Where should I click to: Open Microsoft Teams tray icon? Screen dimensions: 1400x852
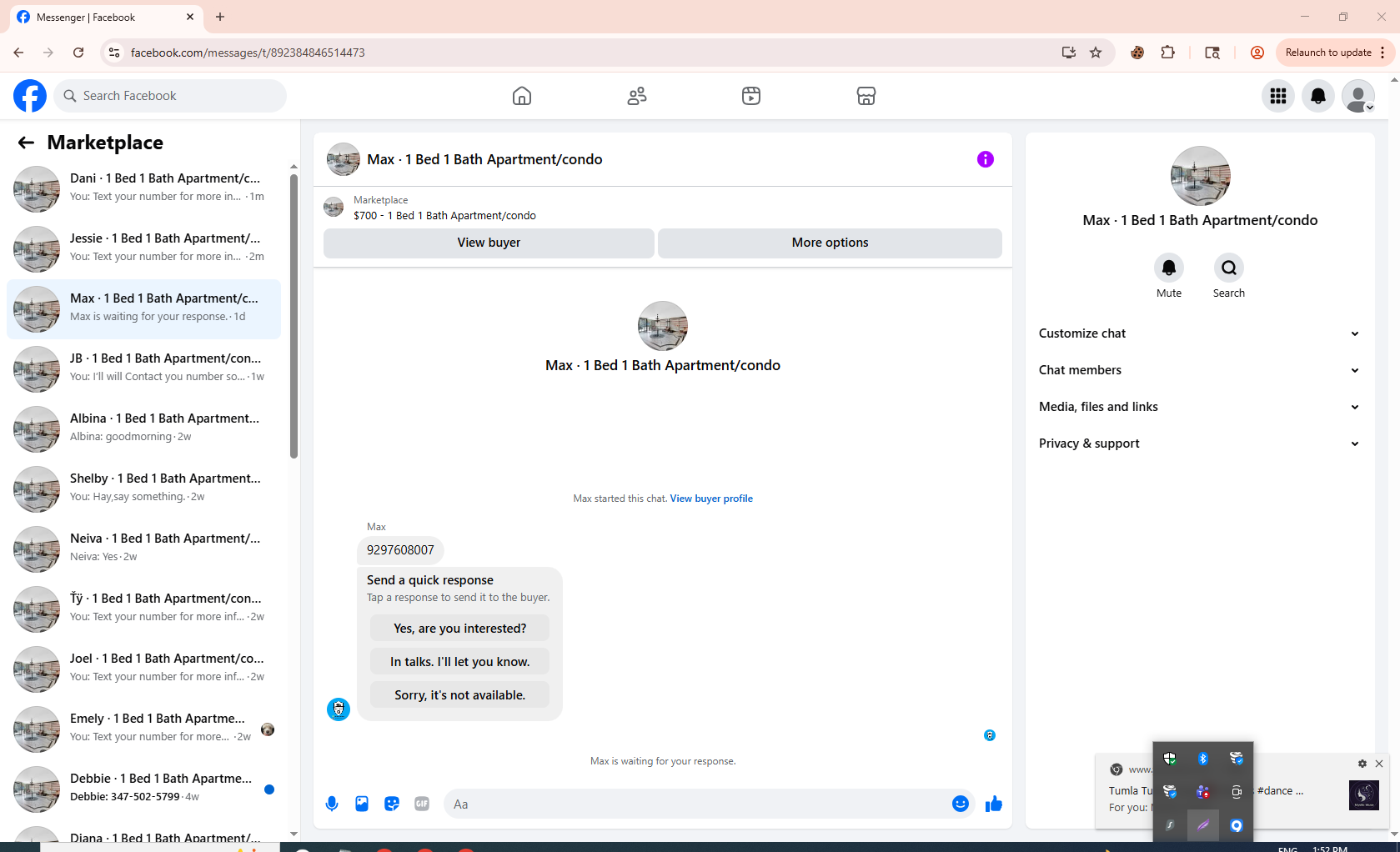1203,792
